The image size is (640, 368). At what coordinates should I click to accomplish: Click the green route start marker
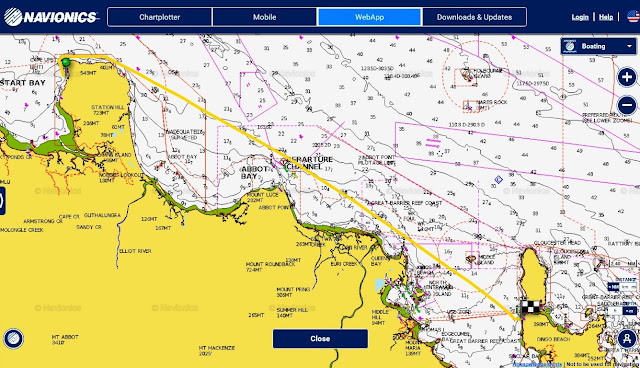tap(66, 62)
